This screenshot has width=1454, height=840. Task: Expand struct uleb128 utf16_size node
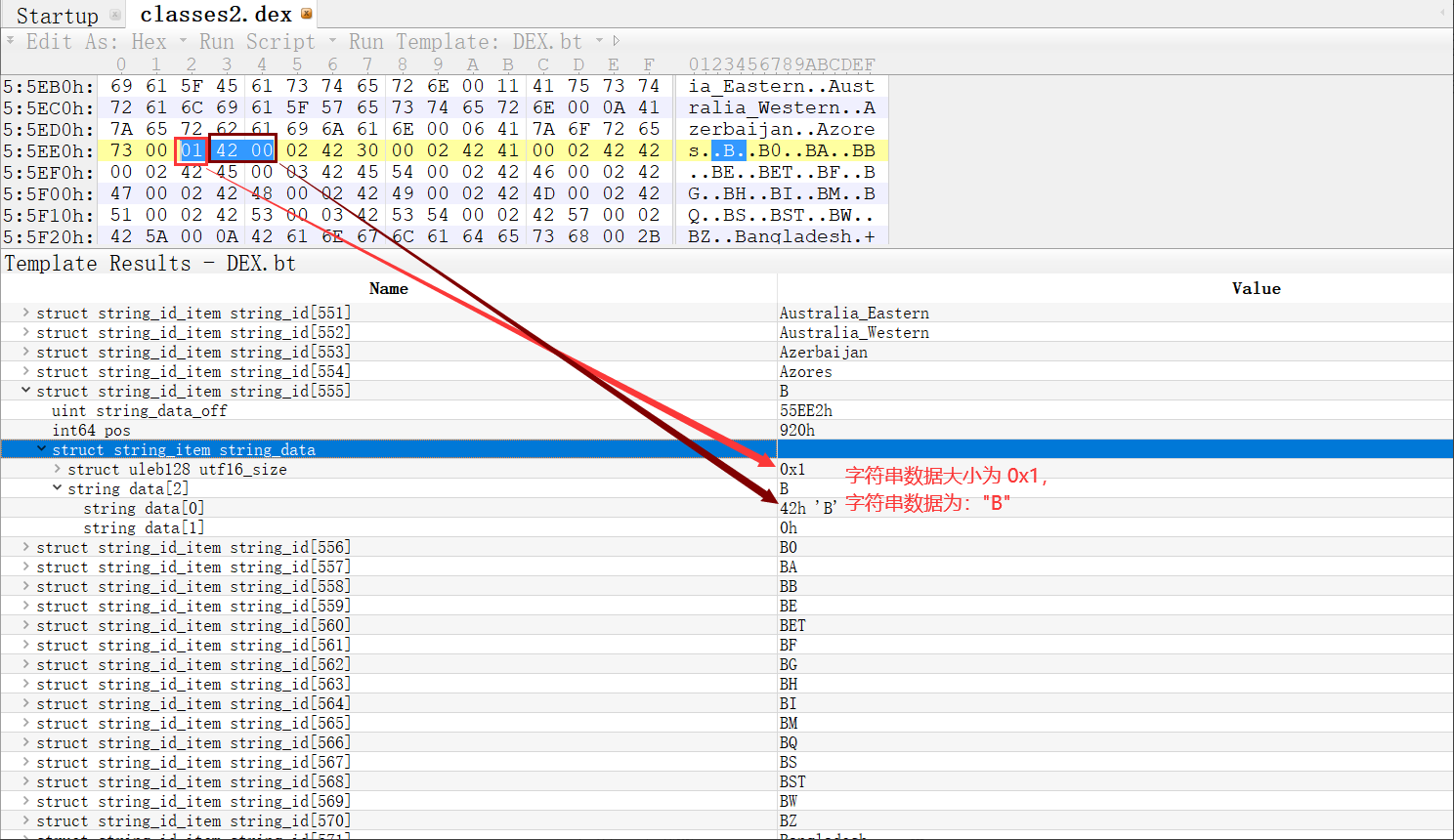[x=58, y=469]
